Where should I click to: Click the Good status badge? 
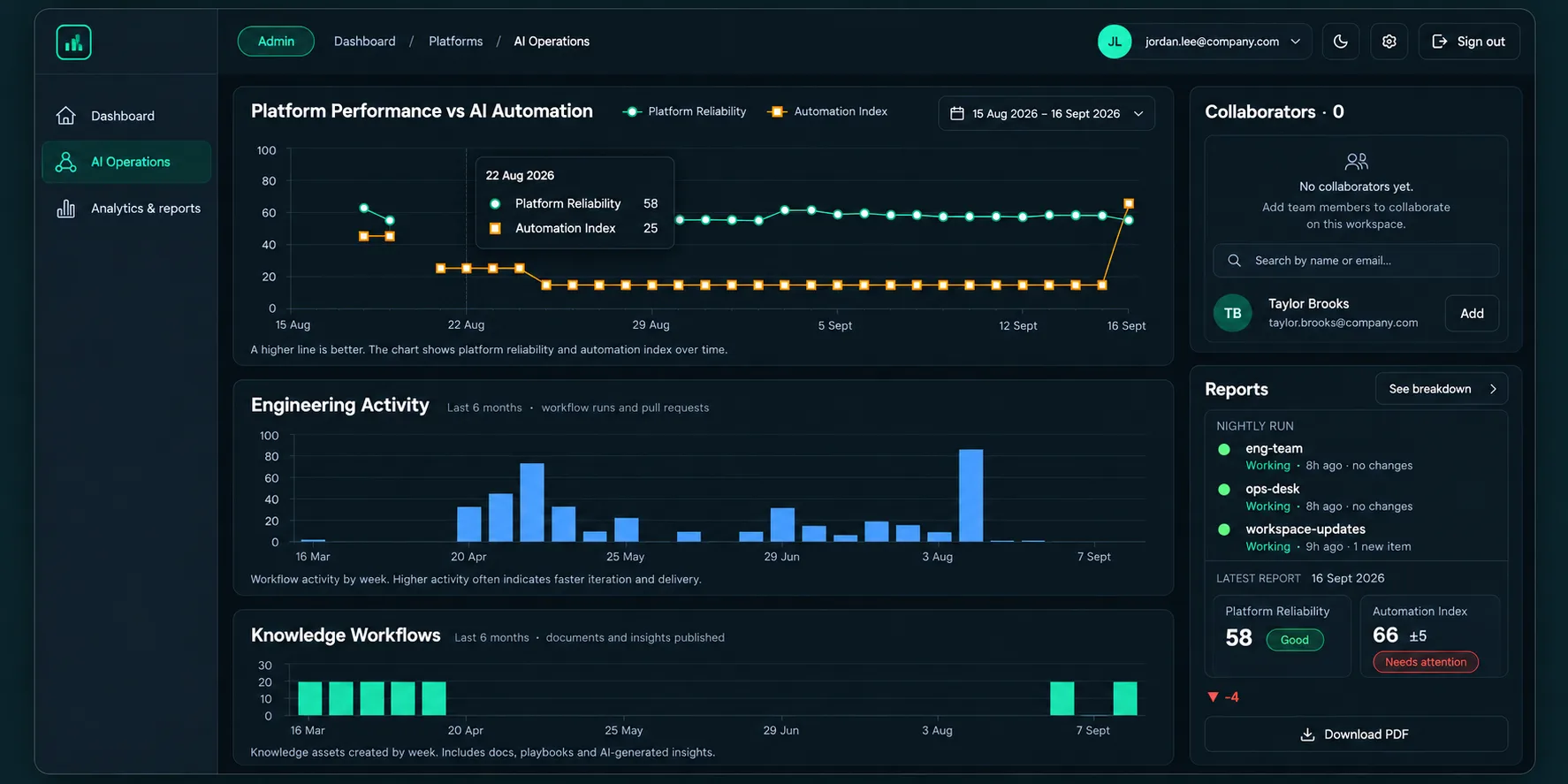1295,640
